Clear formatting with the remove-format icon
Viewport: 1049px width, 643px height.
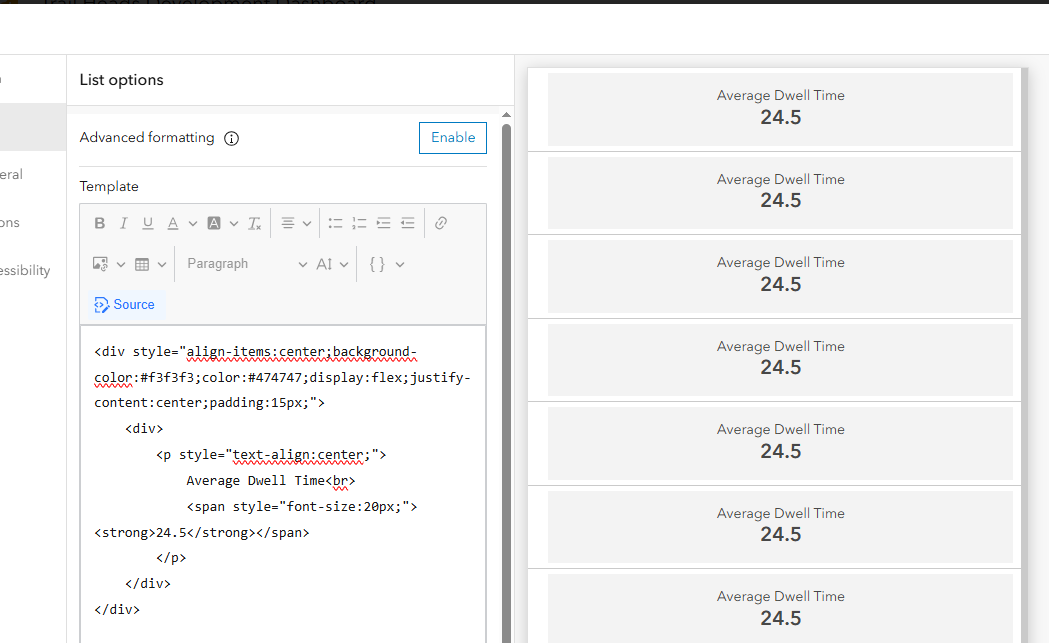click(x=253, y=222)
